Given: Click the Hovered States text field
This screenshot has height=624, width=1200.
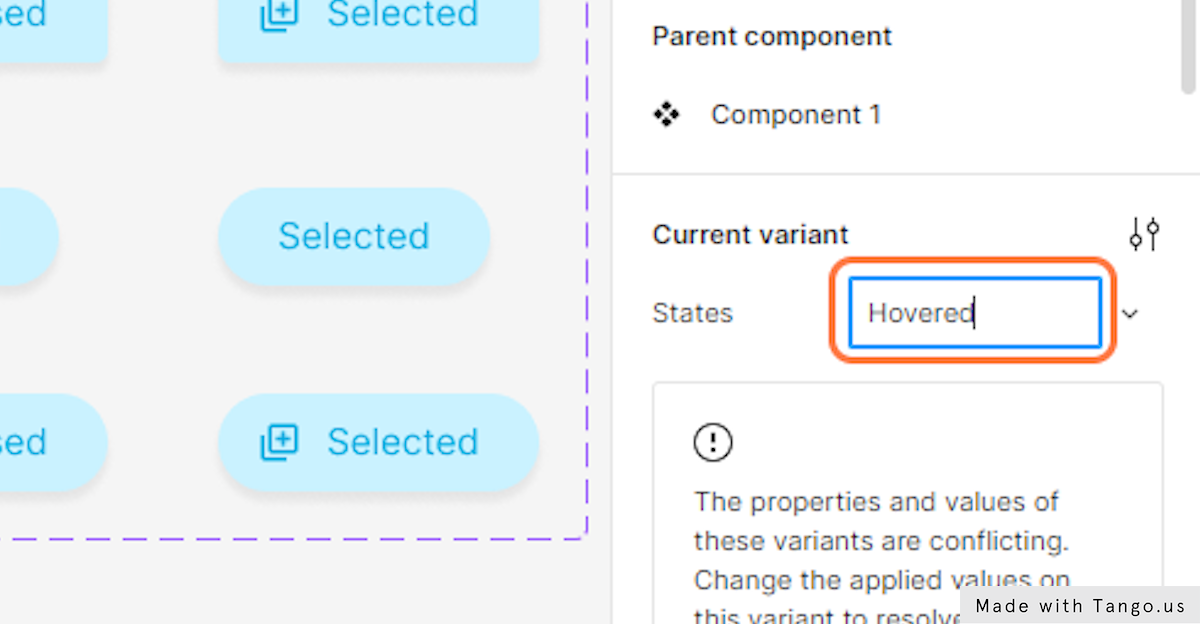Looking at the screenshot, I should [x=975, y=313].
